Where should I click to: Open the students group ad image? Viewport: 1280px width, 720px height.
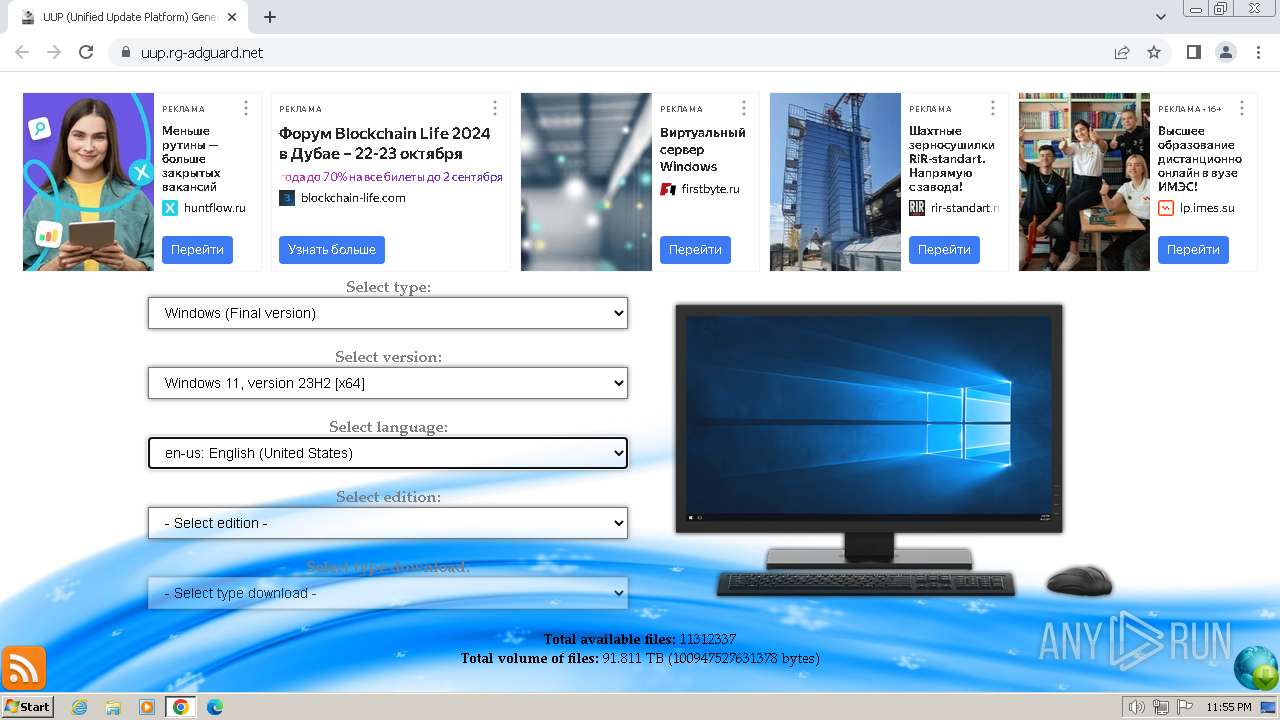[x=1084, y=182]
